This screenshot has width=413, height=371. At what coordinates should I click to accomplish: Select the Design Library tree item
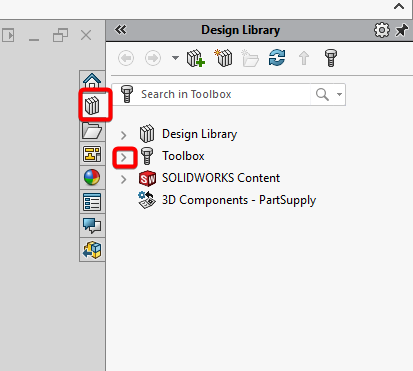(x=199, y=134)
